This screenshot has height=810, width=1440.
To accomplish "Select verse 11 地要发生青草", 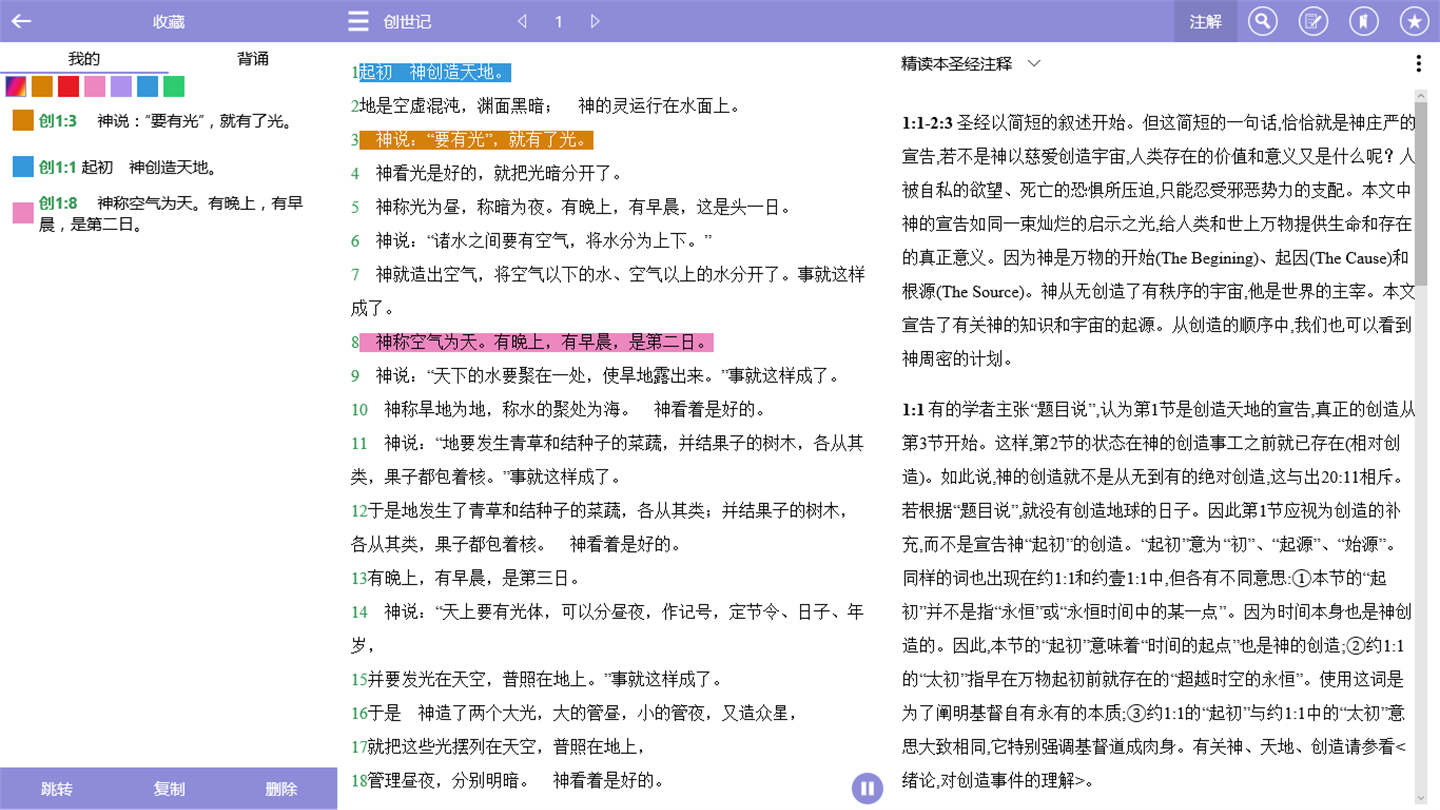I will tap(608, 460).
